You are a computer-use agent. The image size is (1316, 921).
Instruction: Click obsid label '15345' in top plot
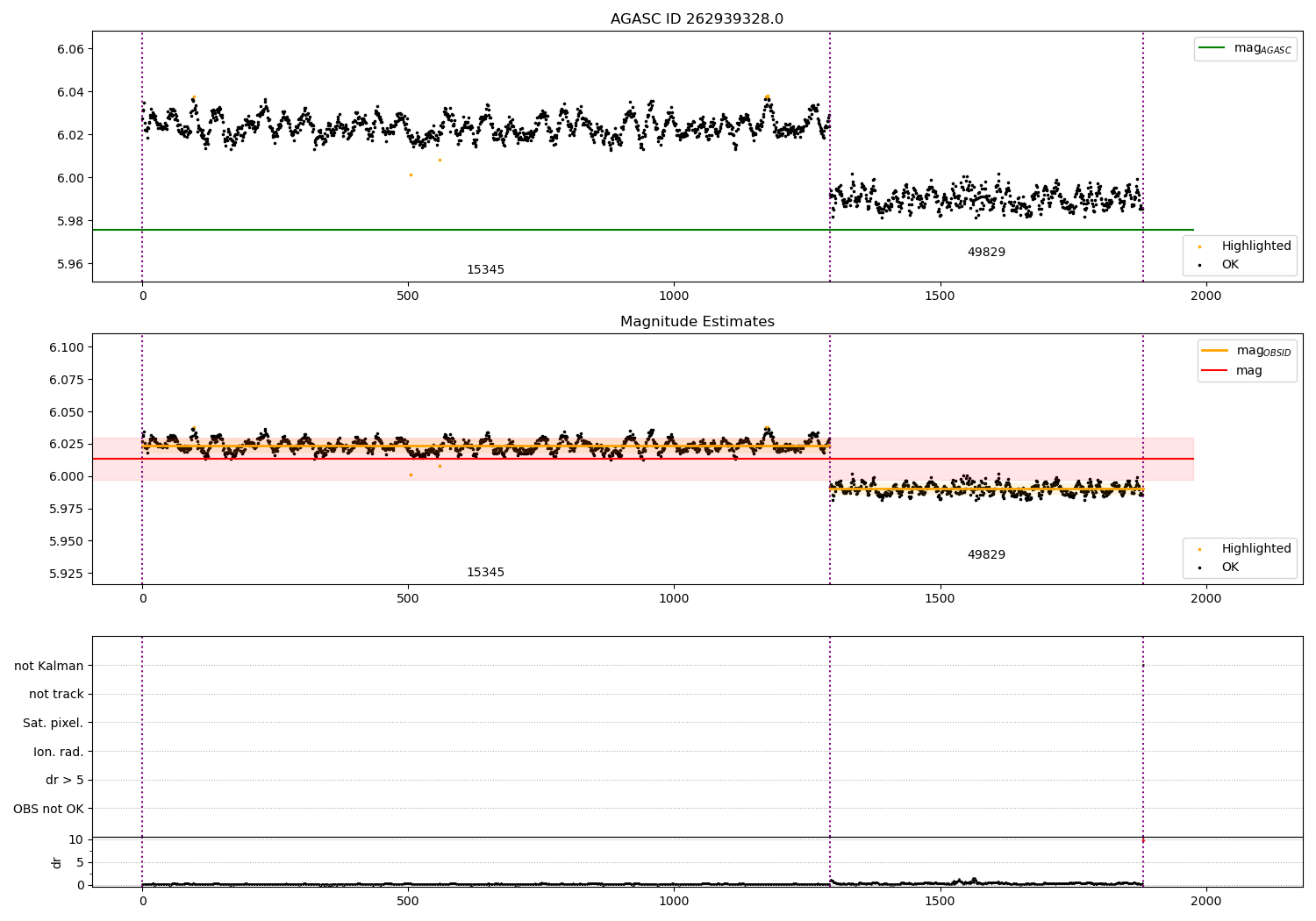pos(485,270)
